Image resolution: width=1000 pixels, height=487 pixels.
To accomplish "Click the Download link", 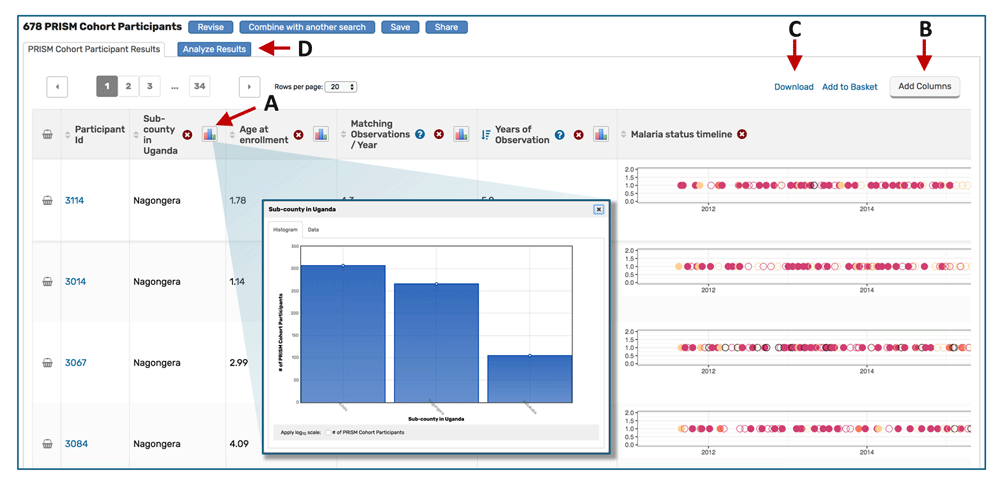I will coord(793,87).
